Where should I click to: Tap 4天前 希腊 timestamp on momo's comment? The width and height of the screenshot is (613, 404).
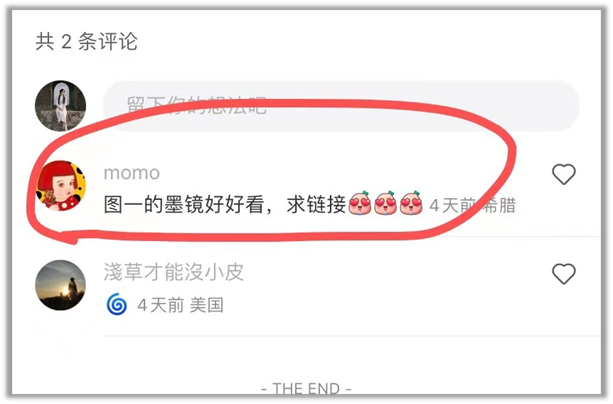[473, 205]
